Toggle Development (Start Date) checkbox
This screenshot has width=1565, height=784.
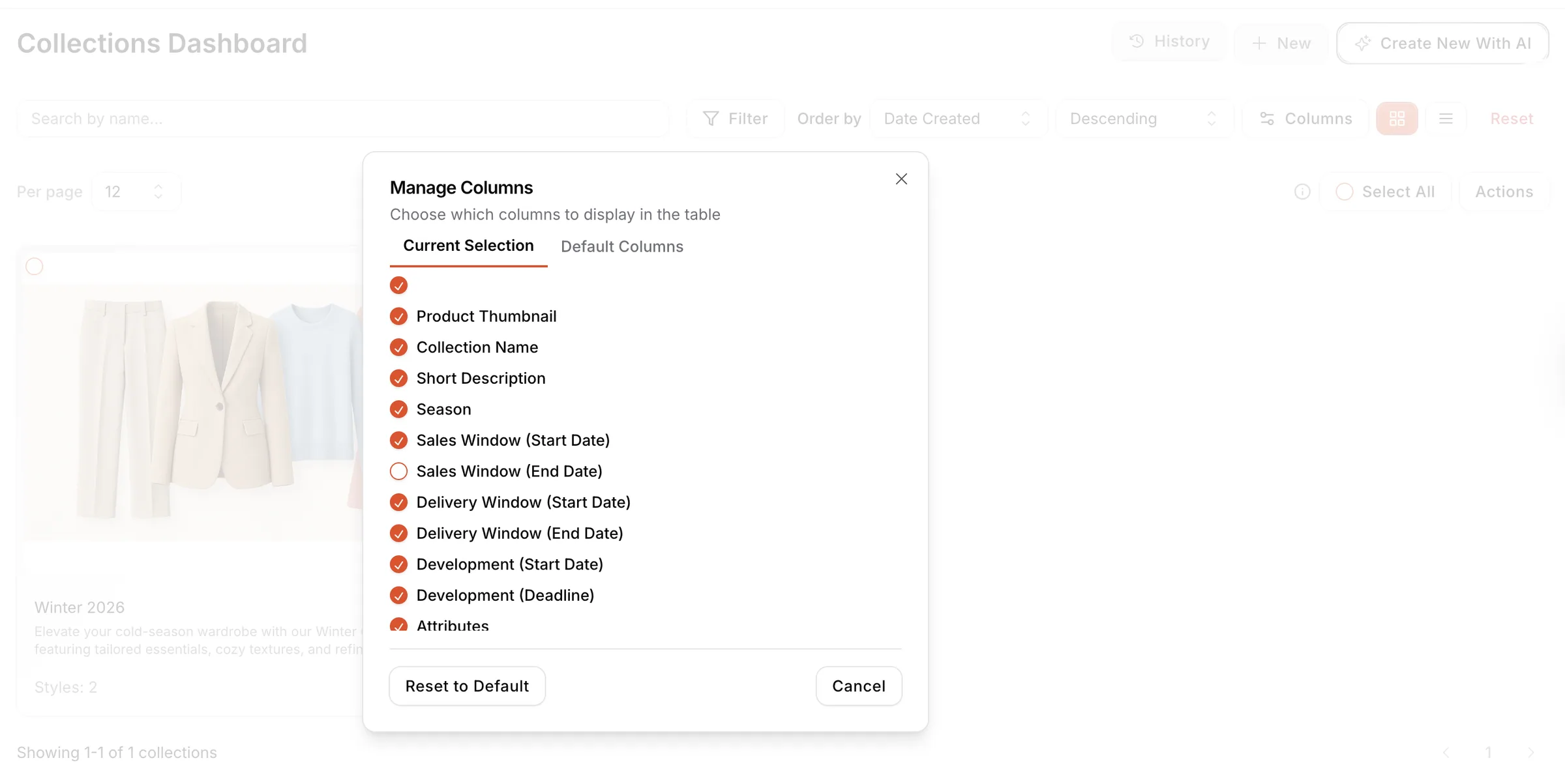[x=398, y=564]
